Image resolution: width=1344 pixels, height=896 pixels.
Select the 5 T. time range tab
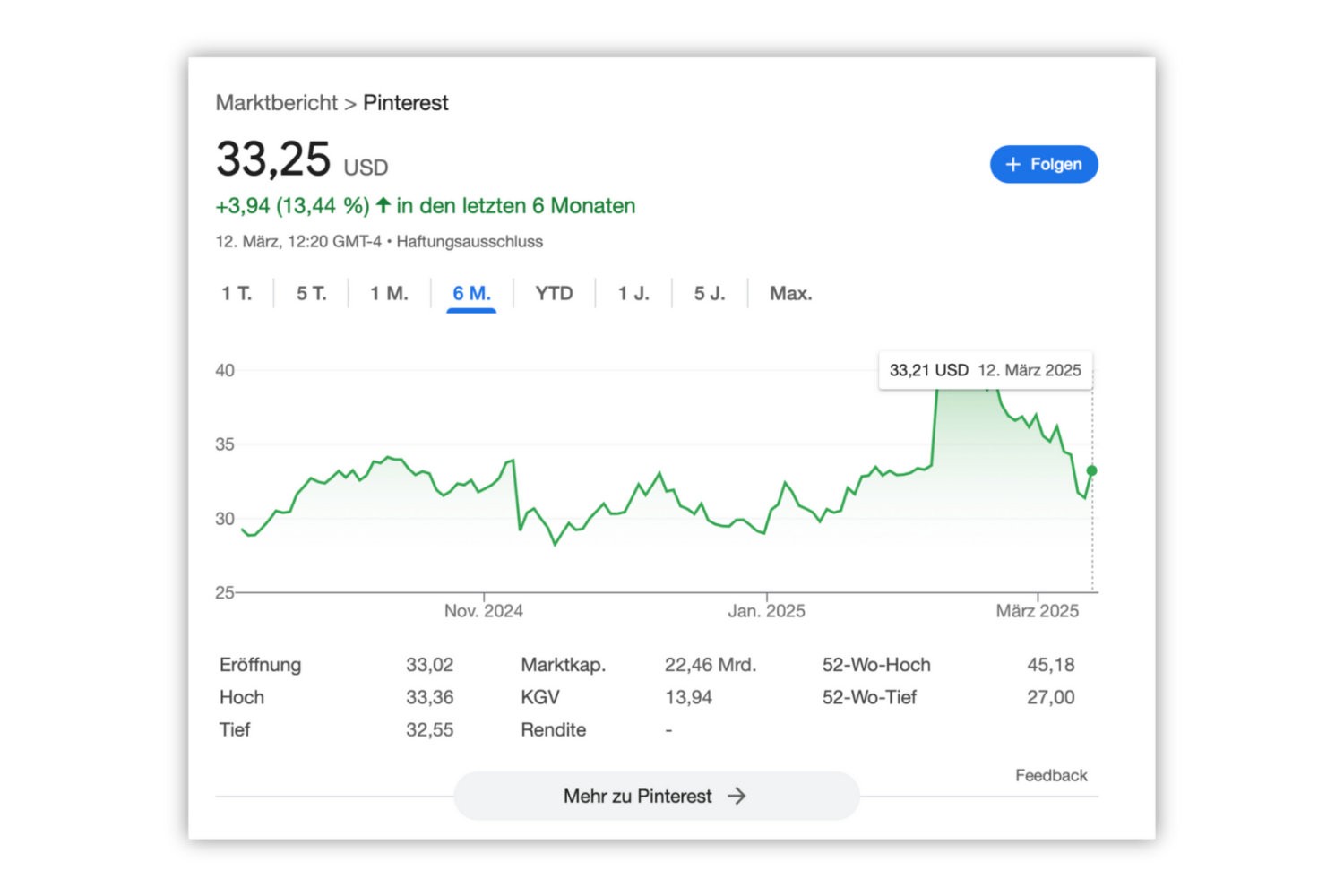pyautogui.click(x=312, y=293)
